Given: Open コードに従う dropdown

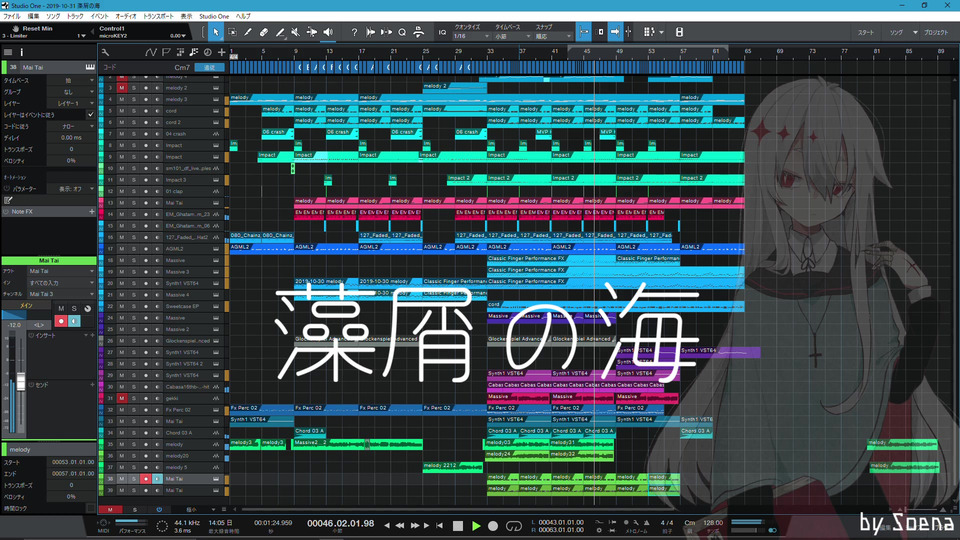Looking at the screenshot, I should pyautogui.click(x=72, y=126).
